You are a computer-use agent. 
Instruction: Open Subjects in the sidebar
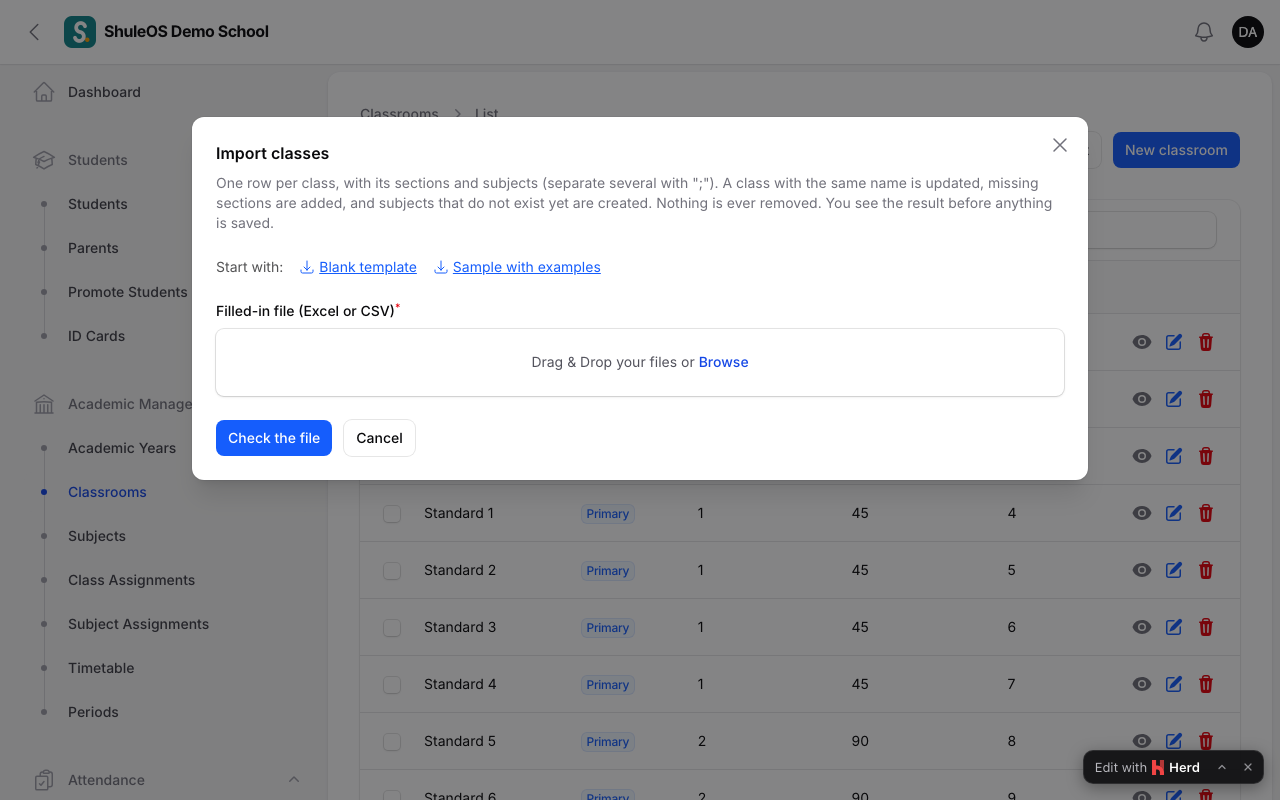(x=97, y=536)
